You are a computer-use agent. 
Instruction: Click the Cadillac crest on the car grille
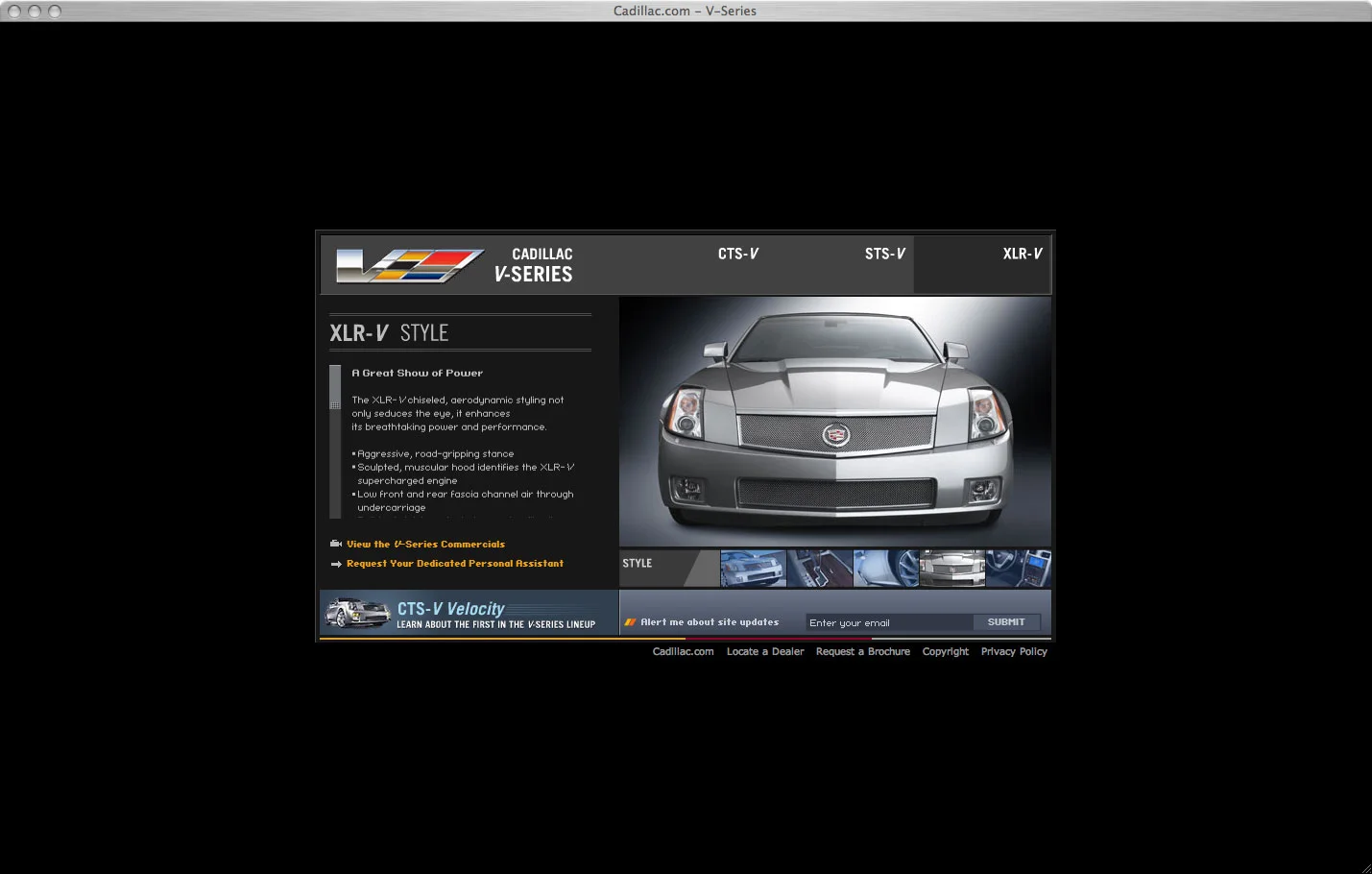(836, 435)
